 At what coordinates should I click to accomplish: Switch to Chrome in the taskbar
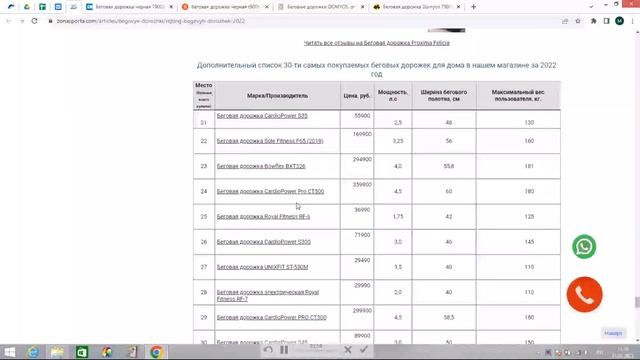click(x=156, y=352)
